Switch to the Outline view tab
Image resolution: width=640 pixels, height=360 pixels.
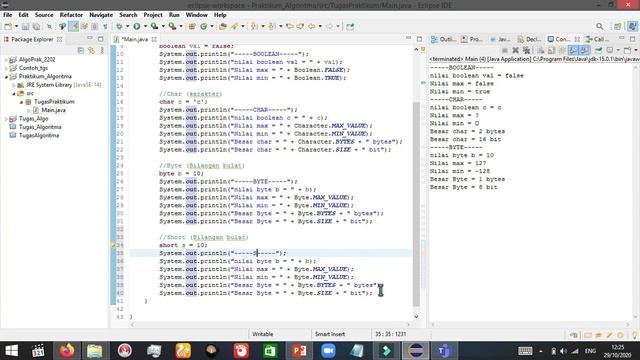click(x=443, y=39)
